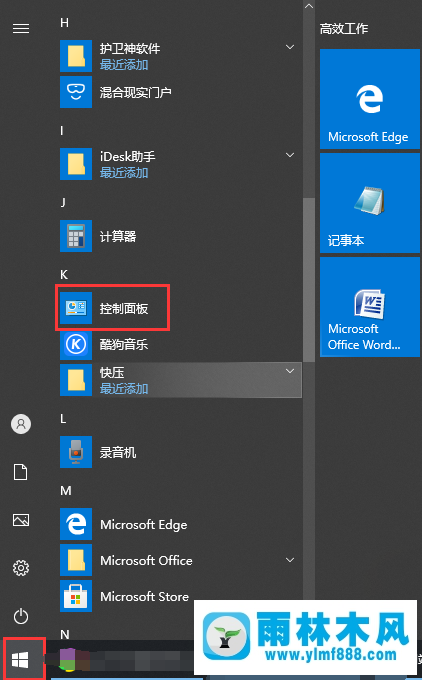422x680 pixels.
Task: Launch 酷狗音乐 music app icon
Action: 76,344
